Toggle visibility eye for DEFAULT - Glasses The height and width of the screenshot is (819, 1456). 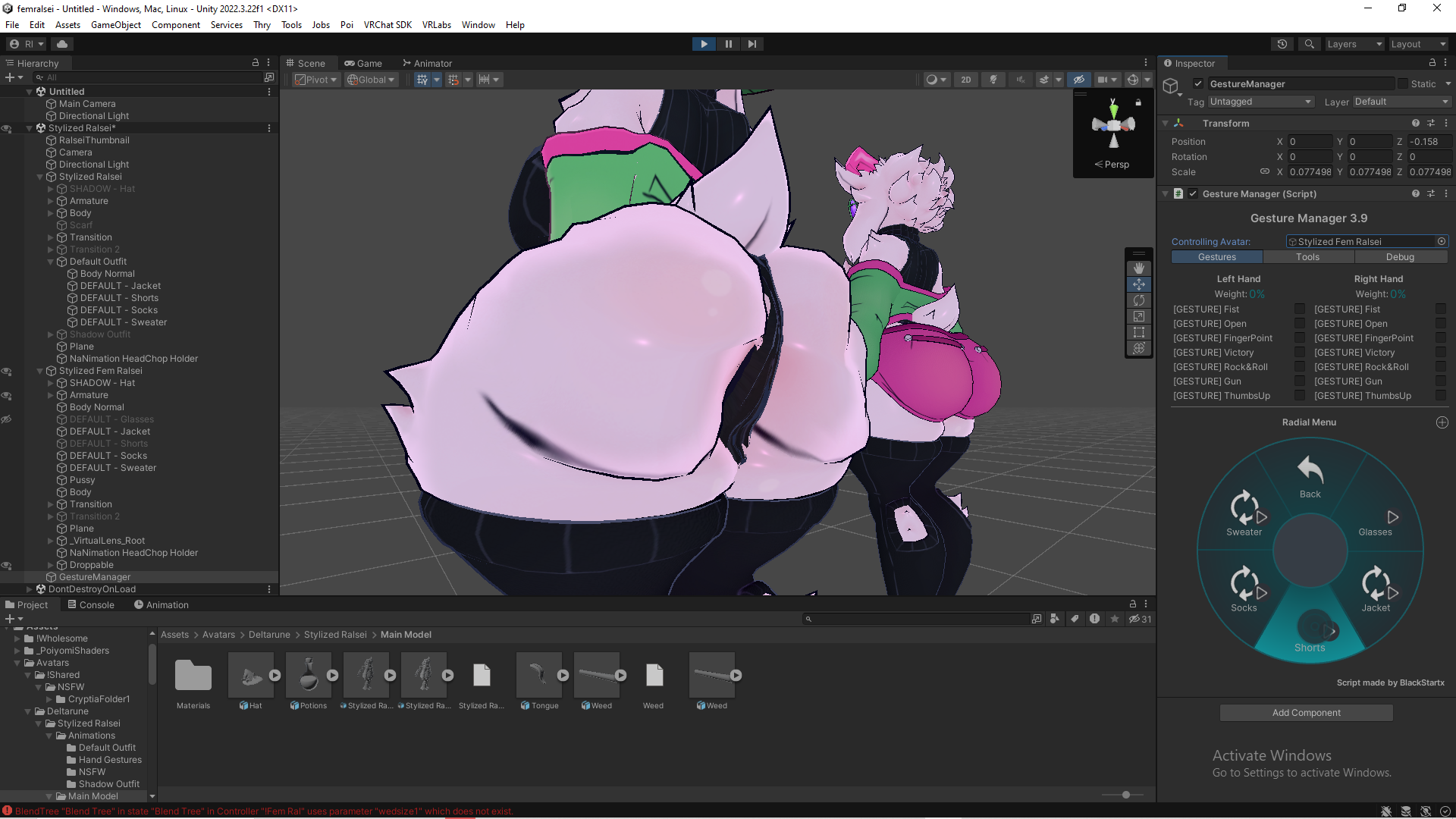point(6,419)
